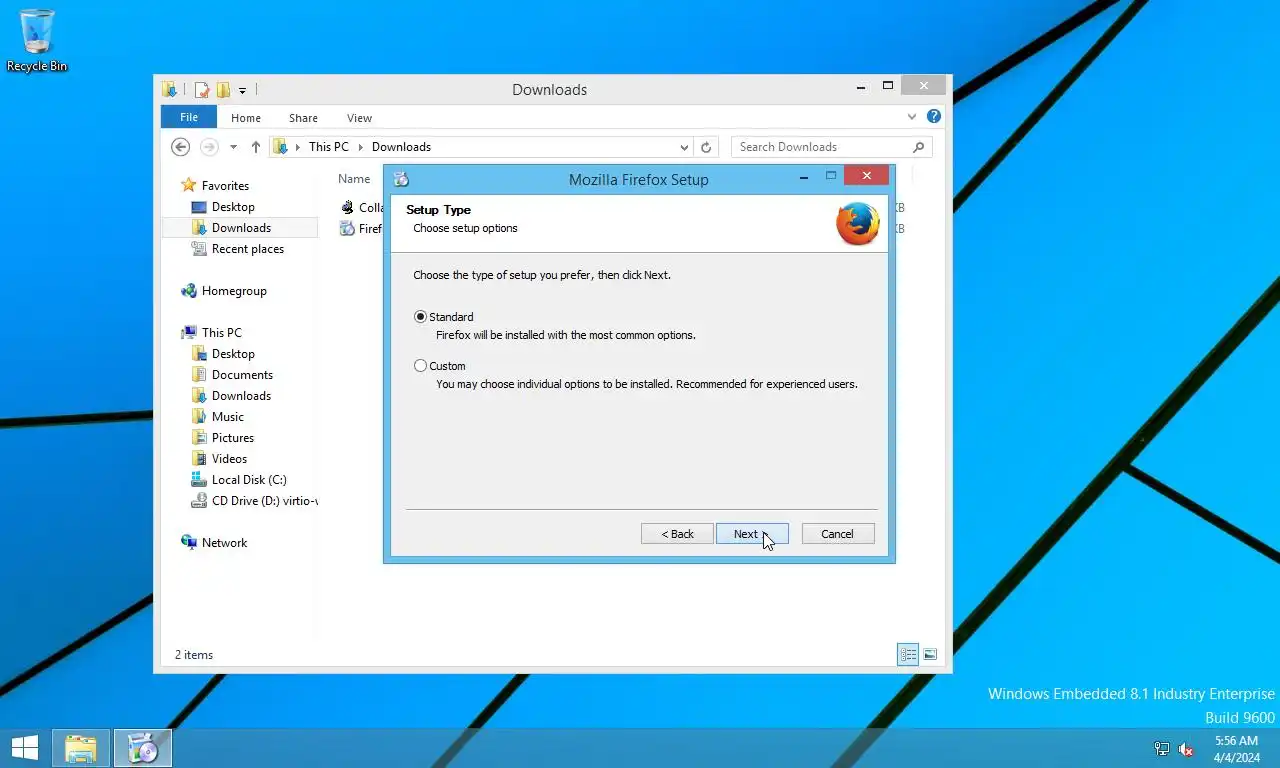Click Downloads in address breadcrumb
Screen dimensions: 1280x768
pos(401,147)
